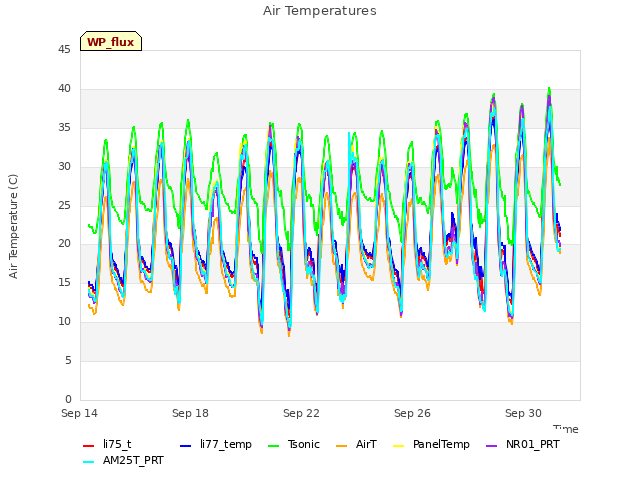The width and height of the screenshot is (640, 480).
Task: Toggle the AirT legend entry
Action: pyautogui.click(x=356, y=444)
